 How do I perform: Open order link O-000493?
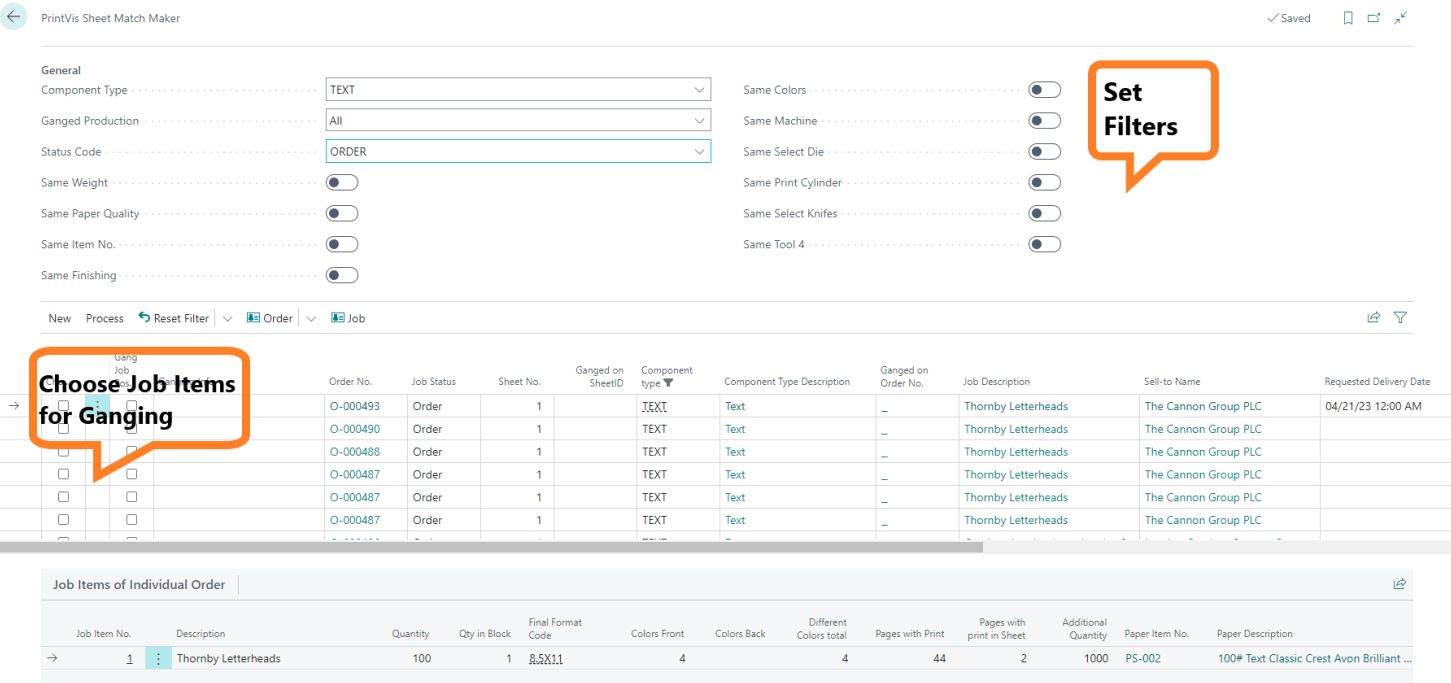click(354, 406)
